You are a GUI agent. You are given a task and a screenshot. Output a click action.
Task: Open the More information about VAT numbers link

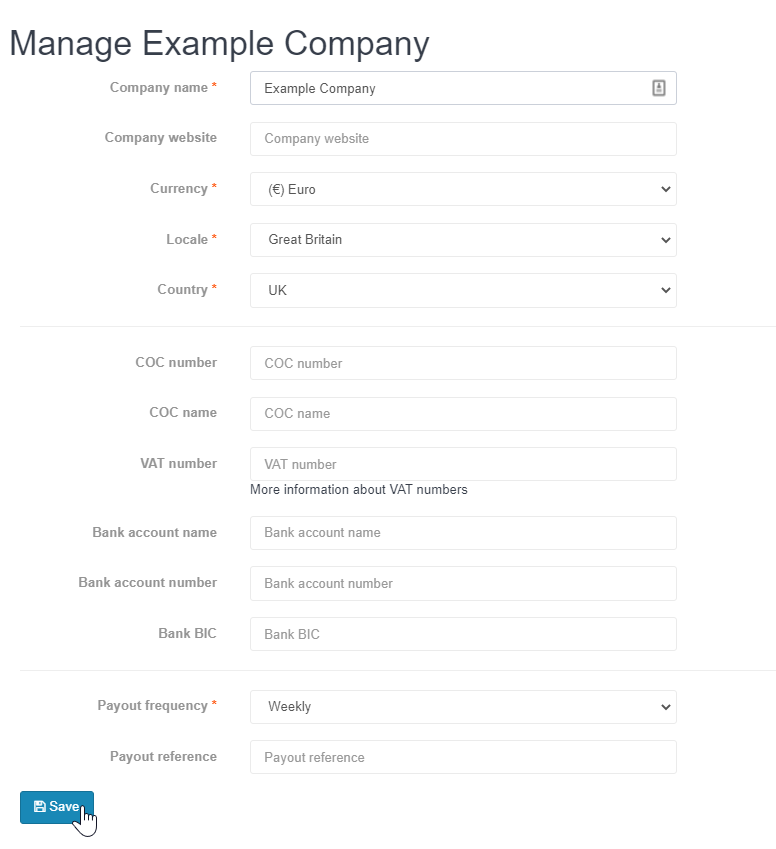(358, 489)
